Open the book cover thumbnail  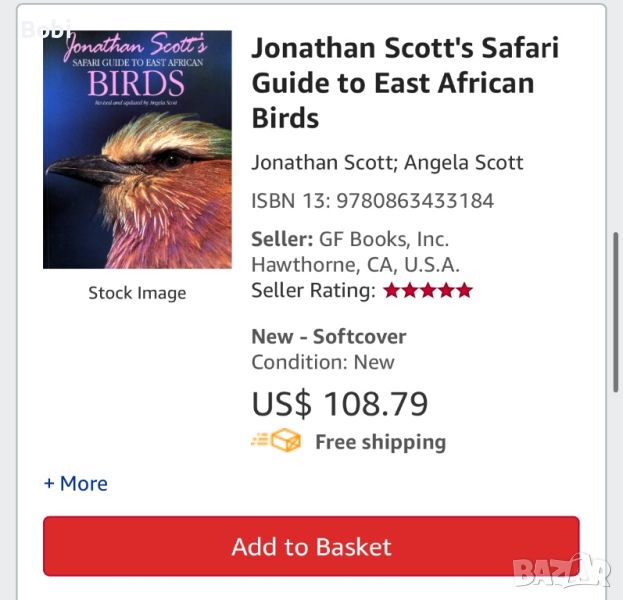coord(137,150)
